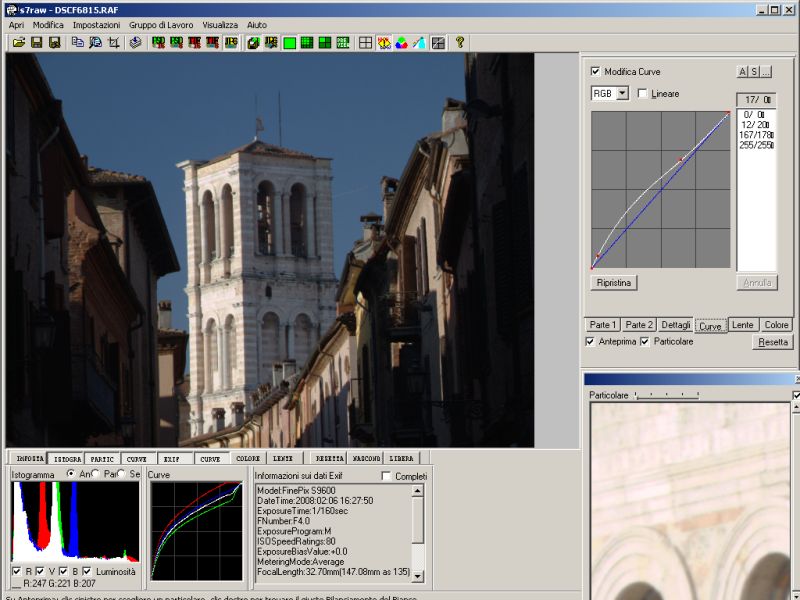Click the first PSD export icon
800x600 pixels.
(158, 43)
